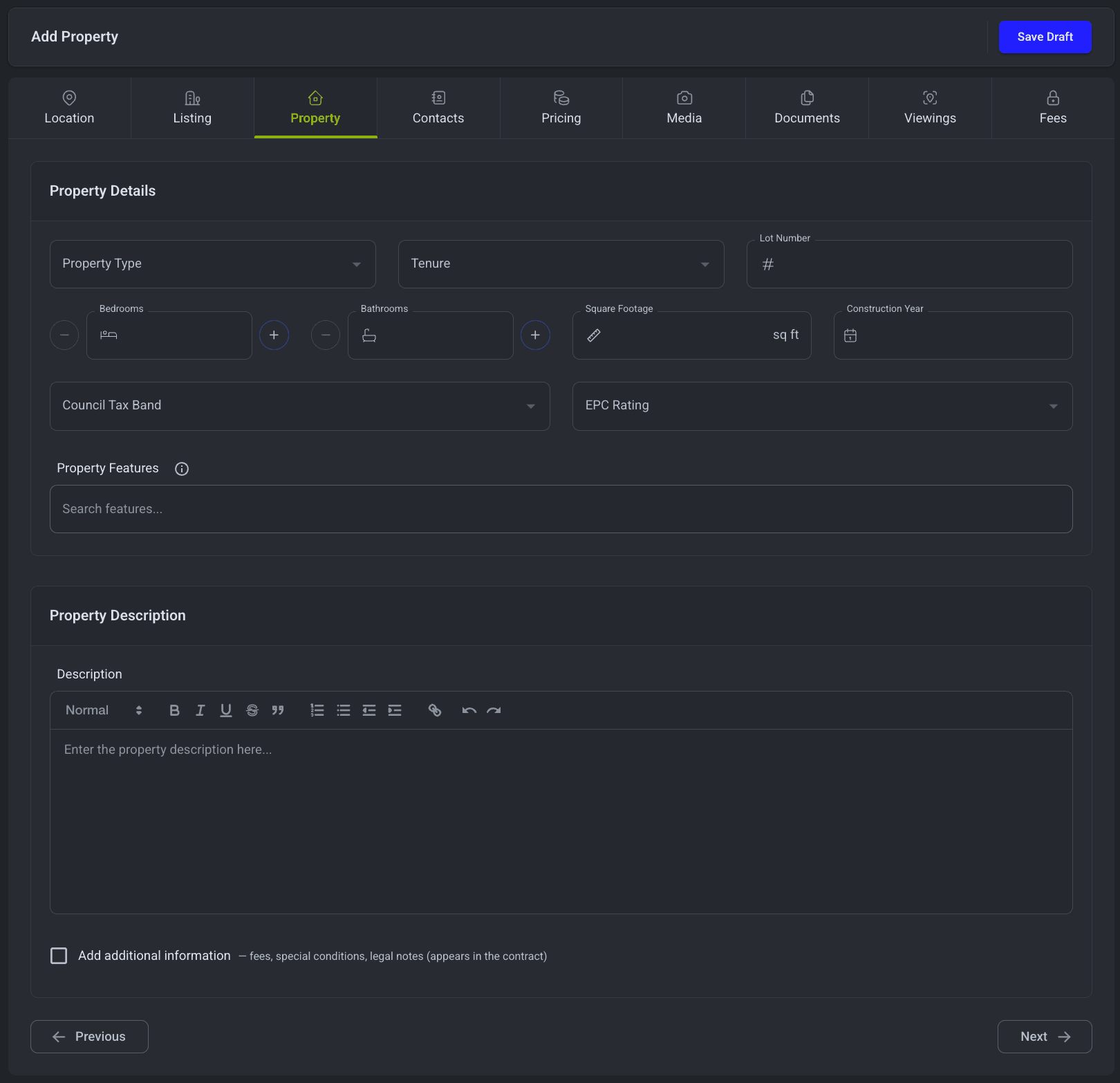Click the Add Property page title
1120x1083 pixels.
[x=75, y=37]
